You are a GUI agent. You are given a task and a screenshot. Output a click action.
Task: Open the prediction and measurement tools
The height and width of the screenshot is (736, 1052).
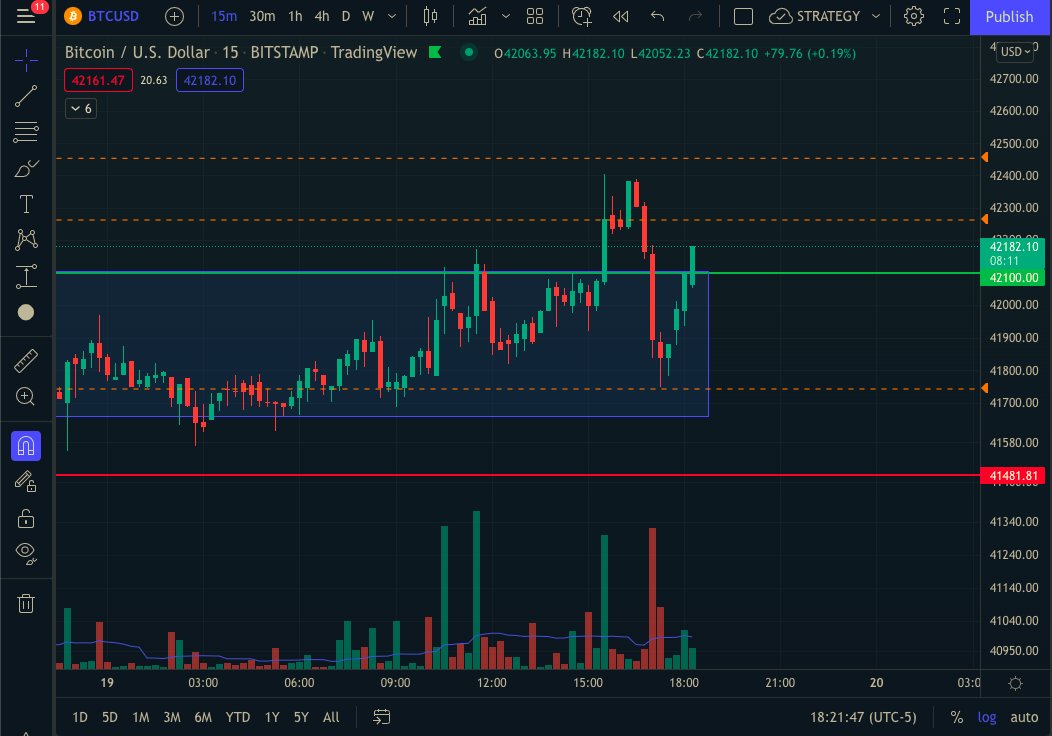pyautogui.click(x=26, y=276)
